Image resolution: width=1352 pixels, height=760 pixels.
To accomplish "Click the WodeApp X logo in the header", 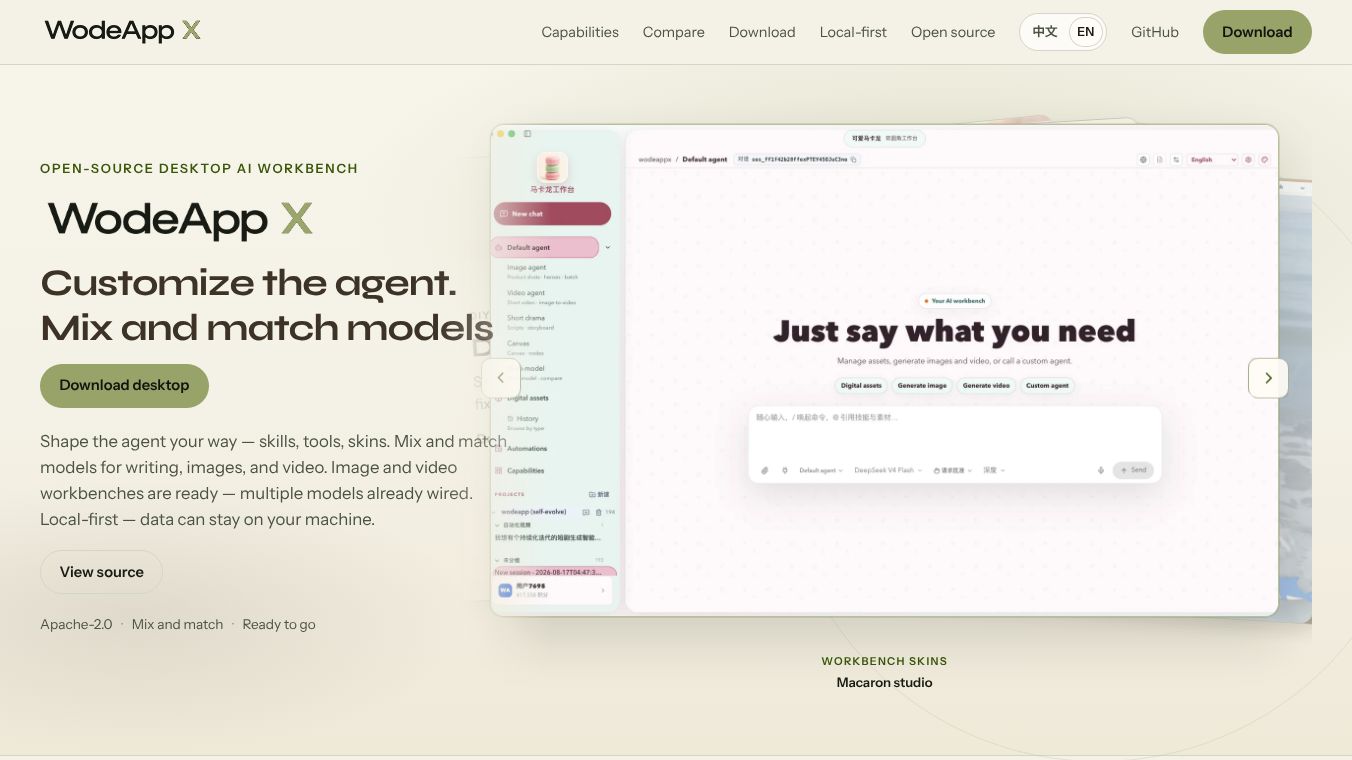I will [x=123, y=31].
